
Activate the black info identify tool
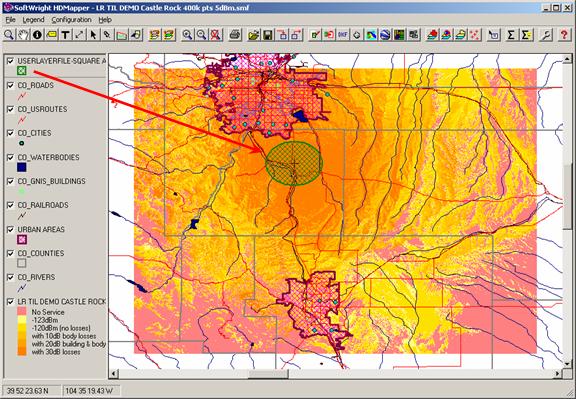[37, 35]
